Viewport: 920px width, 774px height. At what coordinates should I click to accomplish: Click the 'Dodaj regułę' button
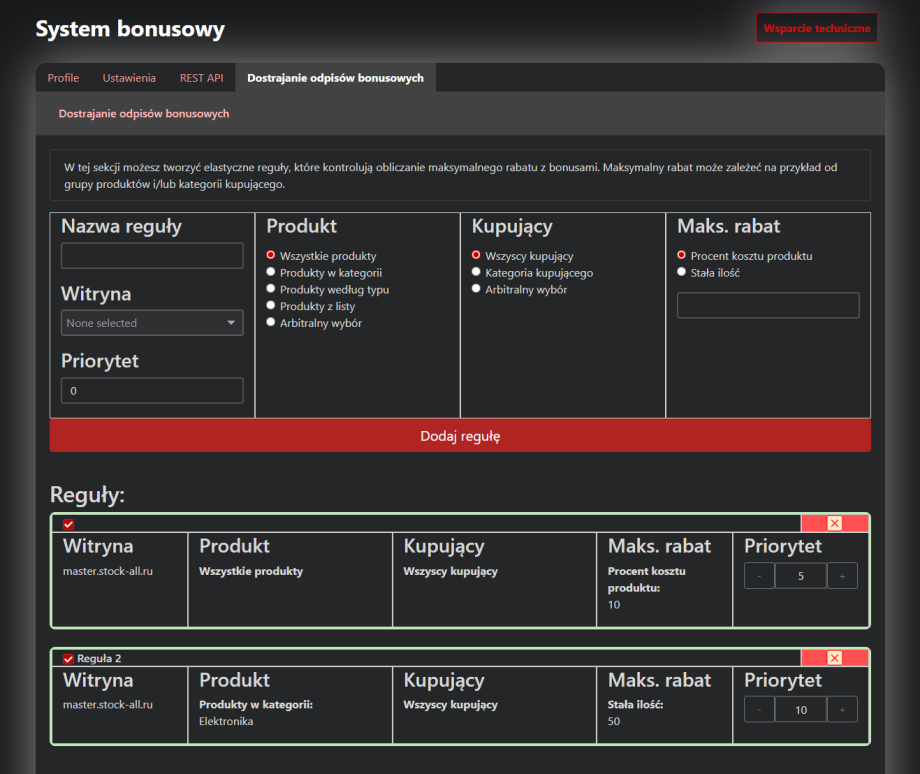pyautogui.click(x=460, y=436)
